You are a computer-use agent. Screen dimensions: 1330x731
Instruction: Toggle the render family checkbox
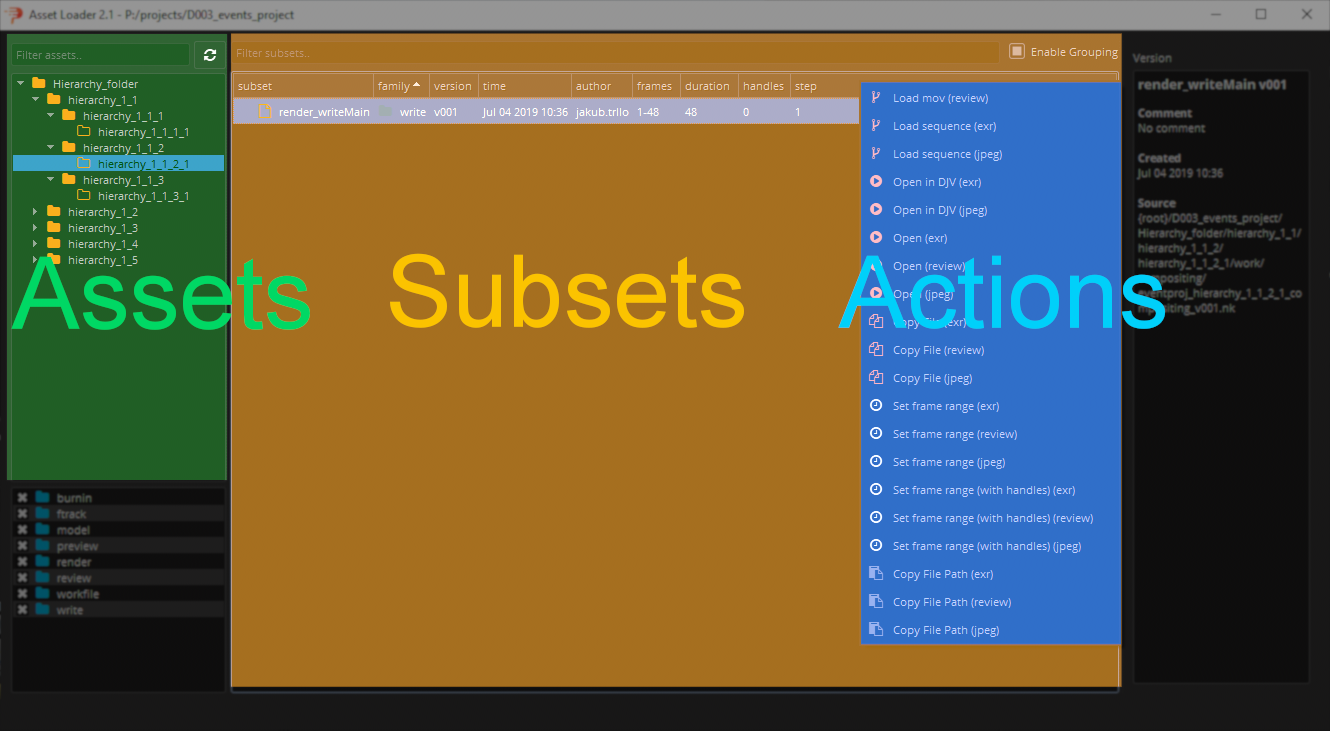22,562
